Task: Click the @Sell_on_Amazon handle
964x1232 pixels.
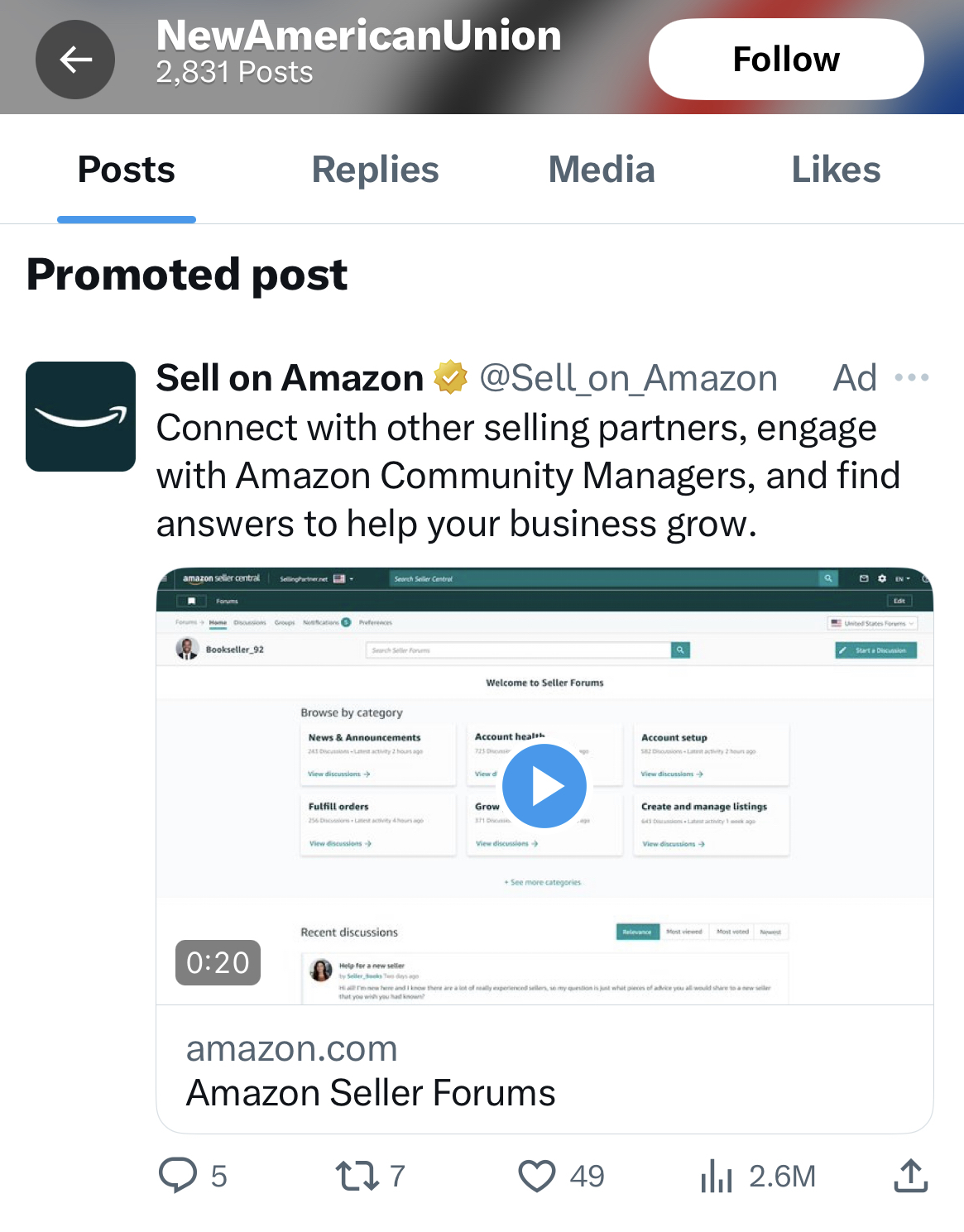Action: (628, 378)
